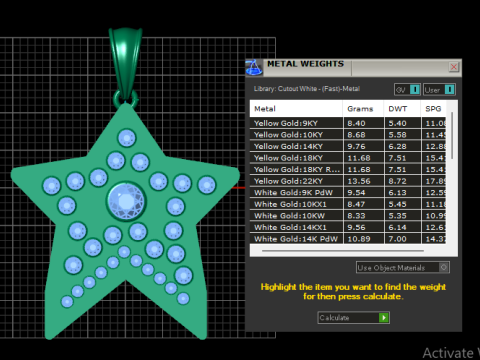Select the Yellow Gold:10KY row
The width and height of the screenshot is (480, 360).
click(x=348, y=135)
